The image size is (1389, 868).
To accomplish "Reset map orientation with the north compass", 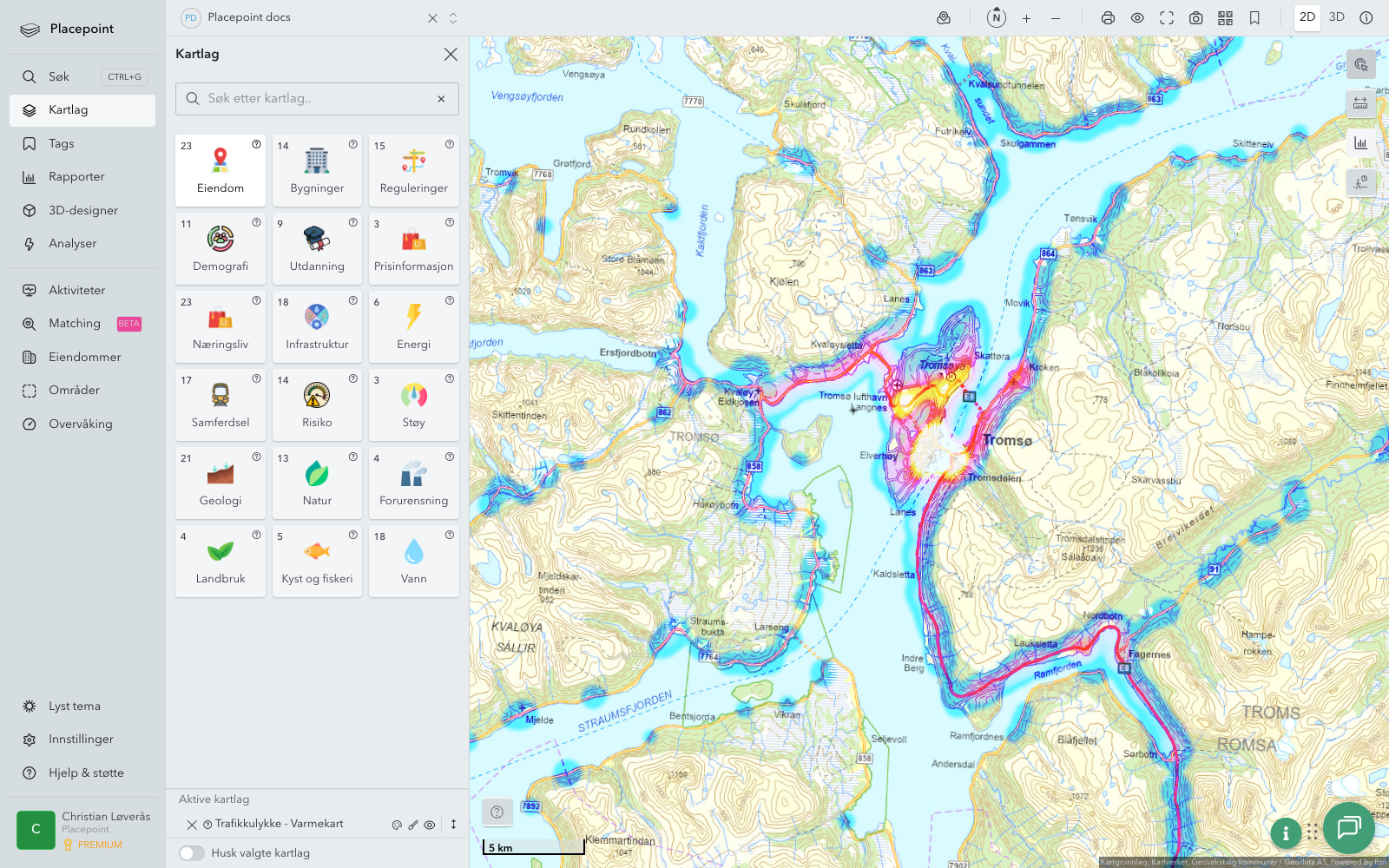I will tap(997, 17).
